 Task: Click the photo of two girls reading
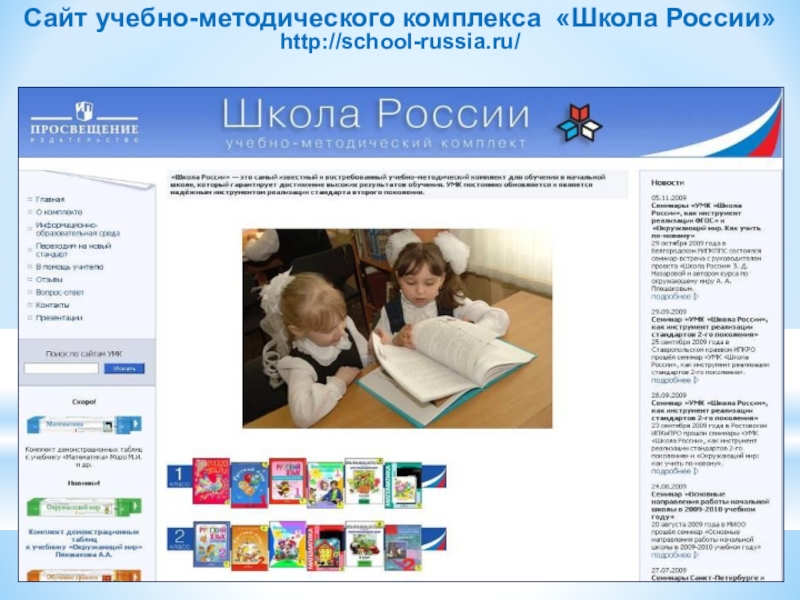click(x=397, y=328)
